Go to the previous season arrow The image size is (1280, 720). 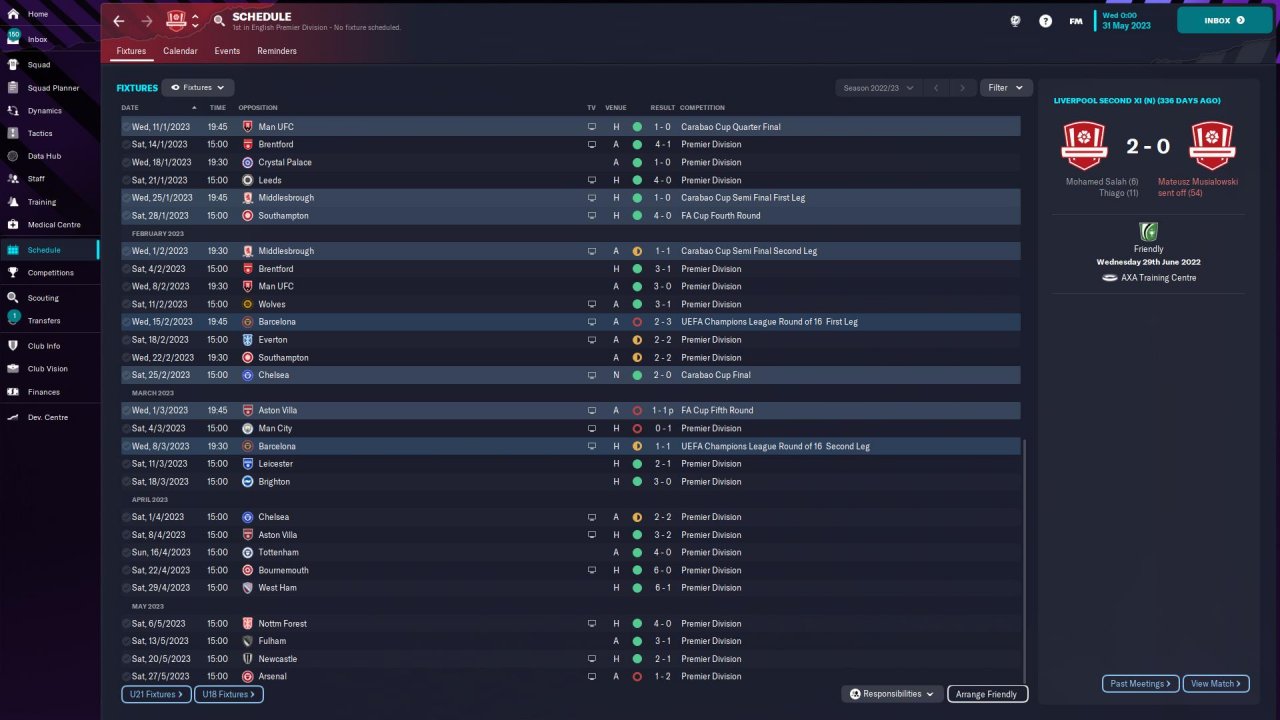[x=937, y=88]
